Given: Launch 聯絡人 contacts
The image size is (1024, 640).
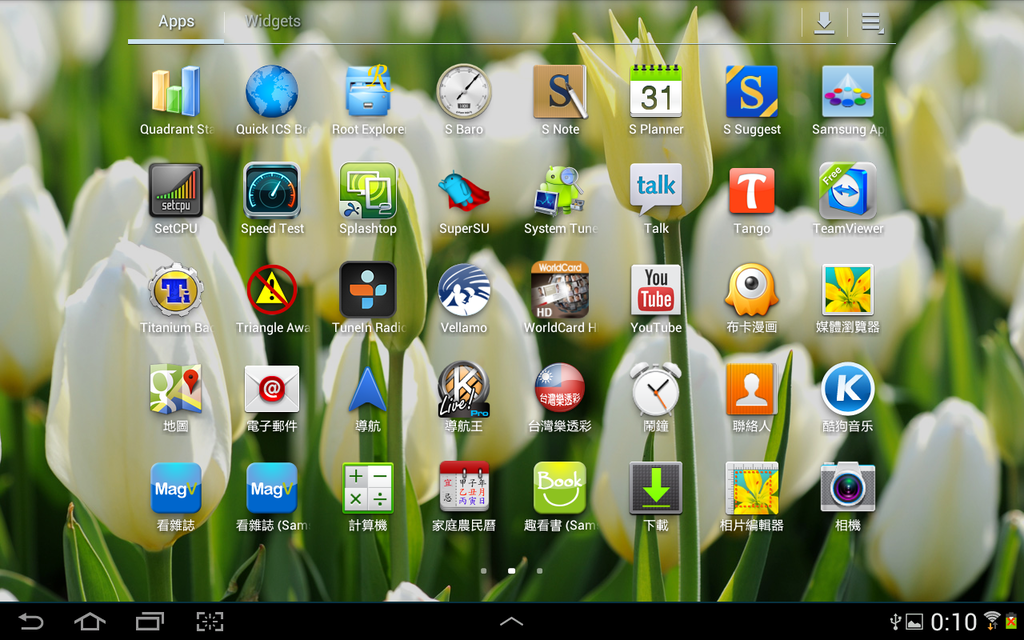Looking at the screenshot, I should (752, 389).
